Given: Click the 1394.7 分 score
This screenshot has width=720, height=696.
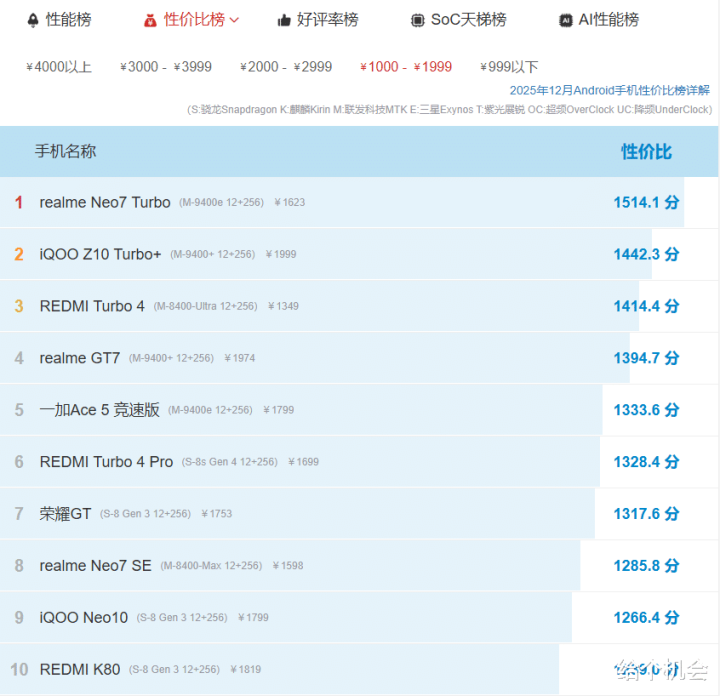Looking at the screenshot, I should point(647,358).
